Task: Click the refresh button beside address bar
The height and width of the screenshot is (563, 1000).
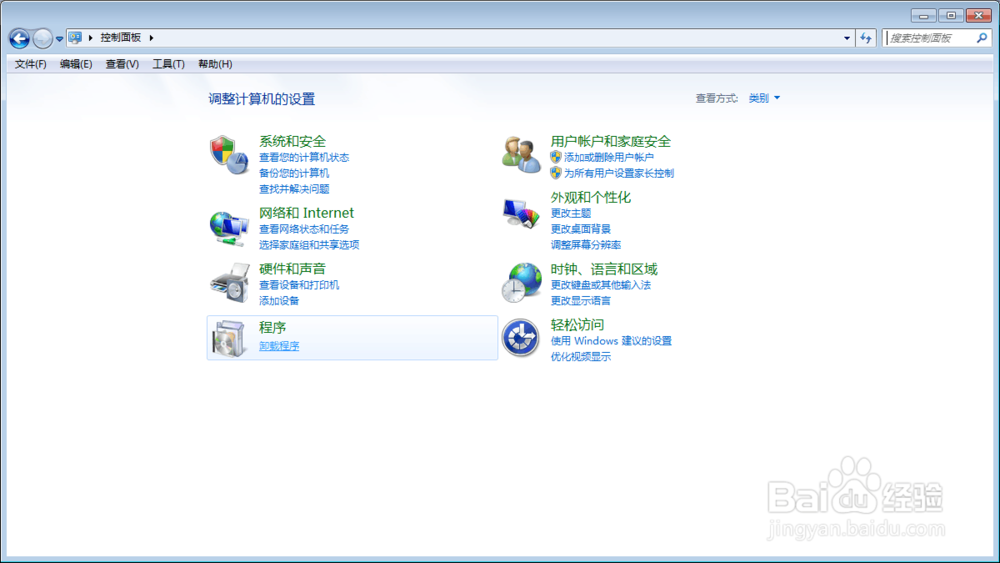Action: click(x=865, y=38)
